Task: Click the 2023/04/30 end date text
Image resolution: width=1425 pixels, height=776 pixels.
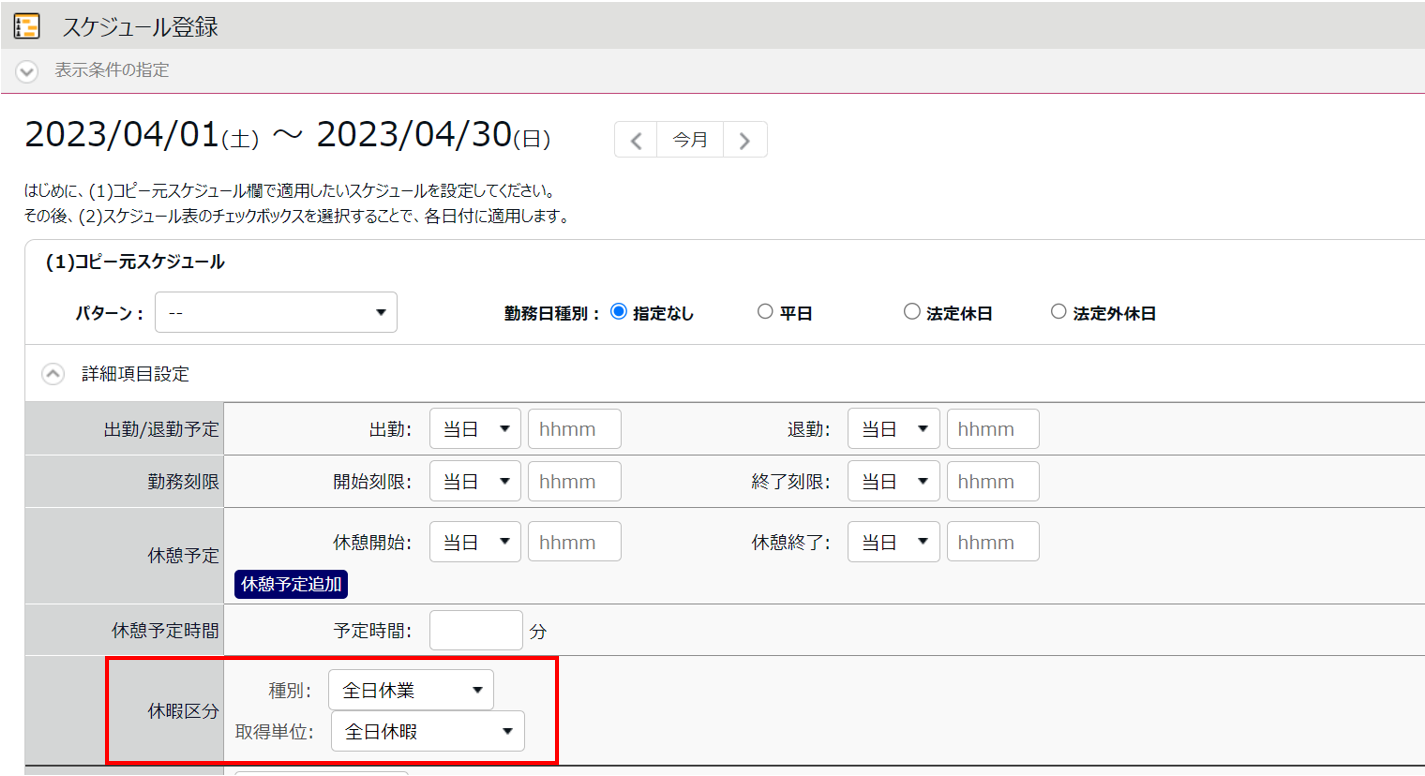Action: (414, 135)
